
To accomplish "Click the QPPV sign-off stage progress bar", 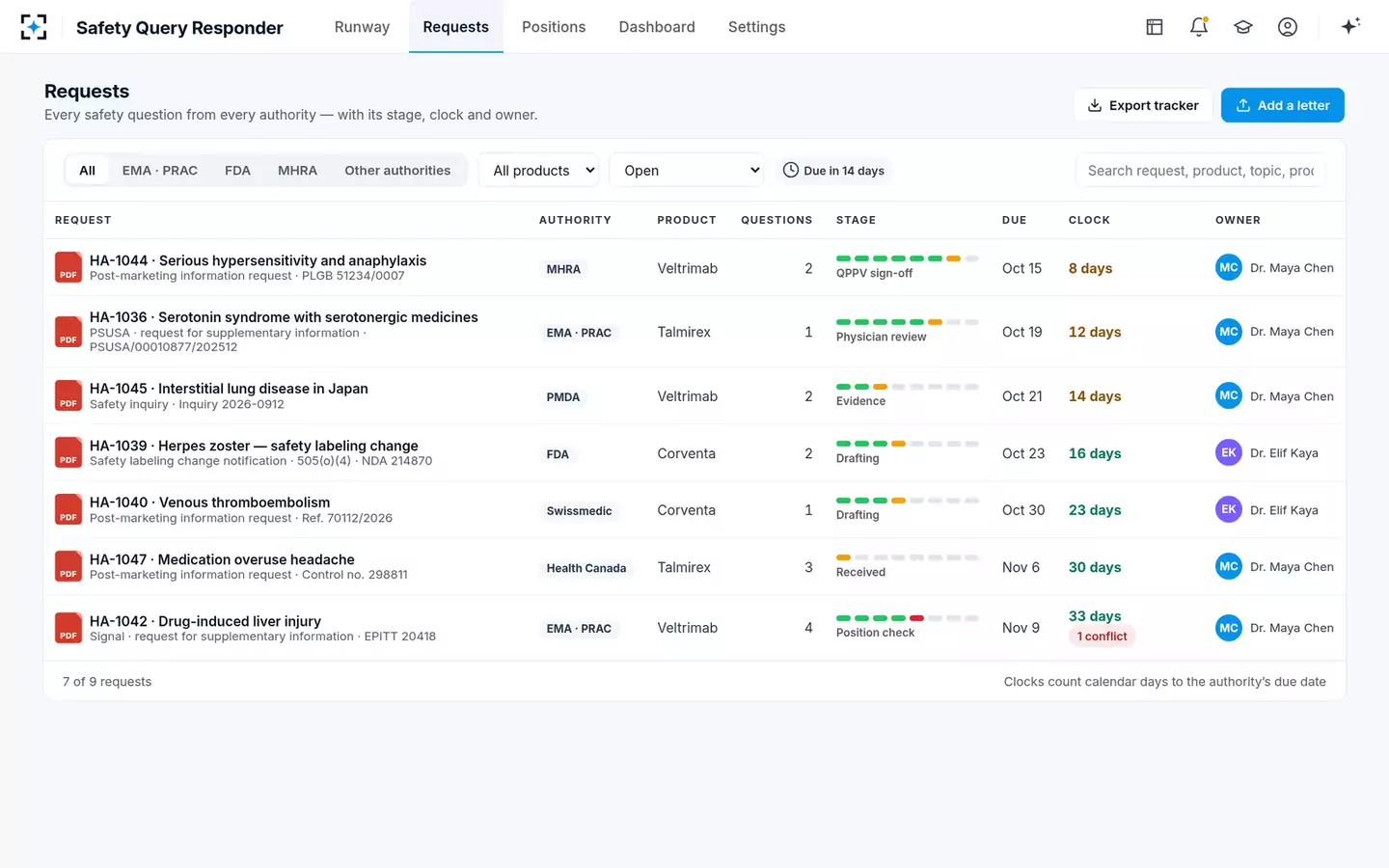I will pyautogui.click(x=908, y=258).
